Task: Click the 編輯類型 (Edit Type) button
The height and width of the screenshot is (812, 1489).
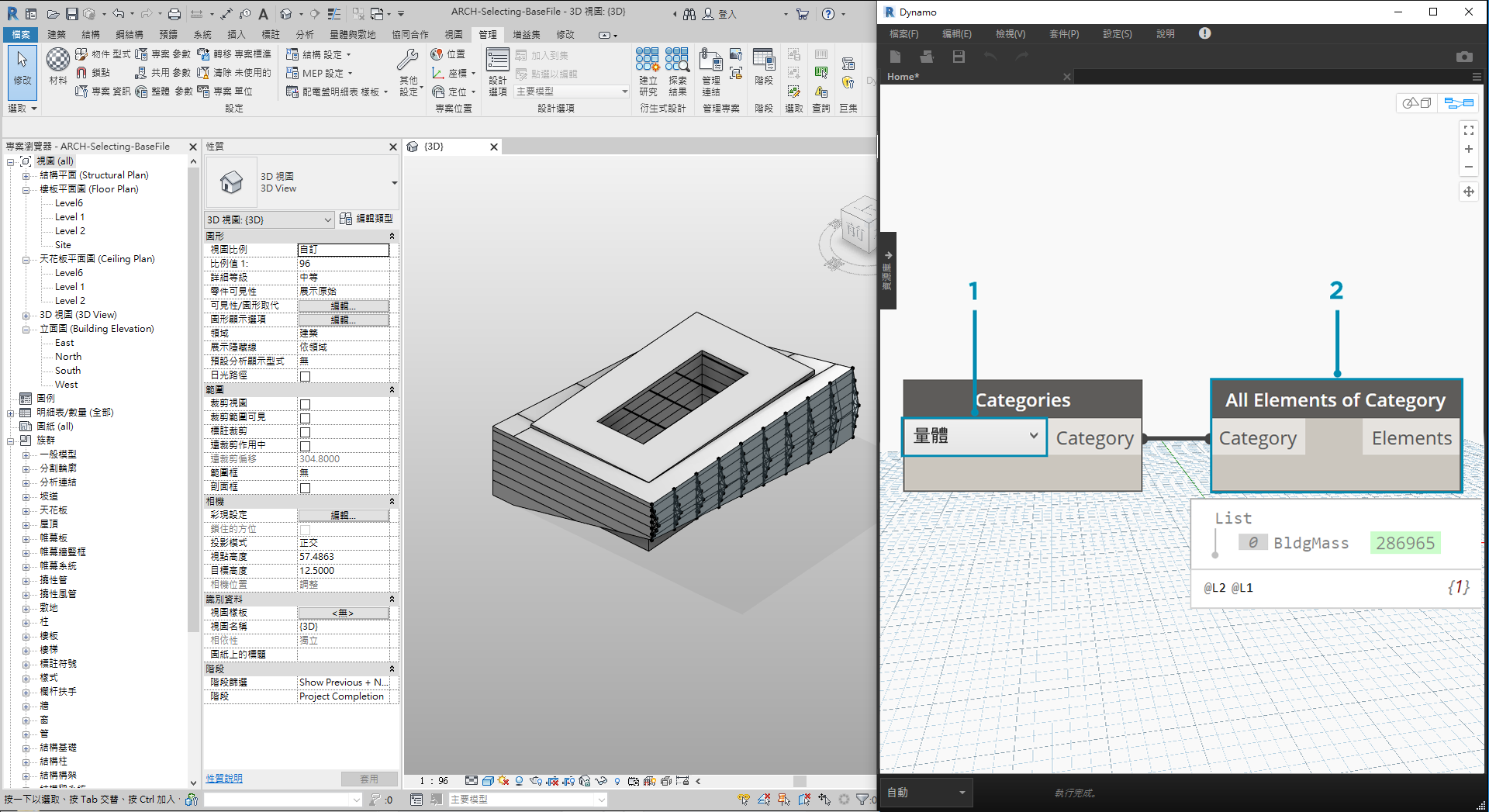Action: click(367, 219)
